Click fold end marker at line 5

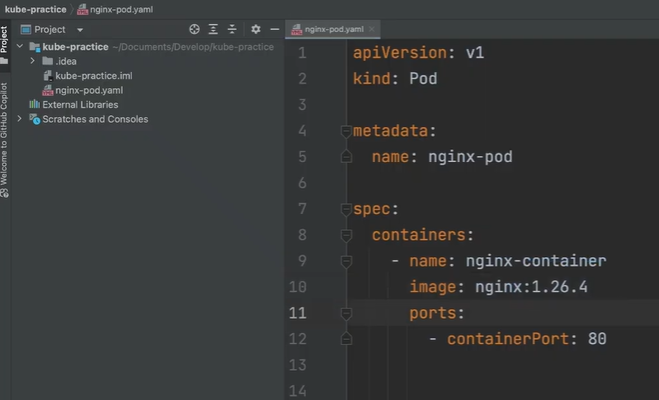pyautogui.click(x=346, y=157)
